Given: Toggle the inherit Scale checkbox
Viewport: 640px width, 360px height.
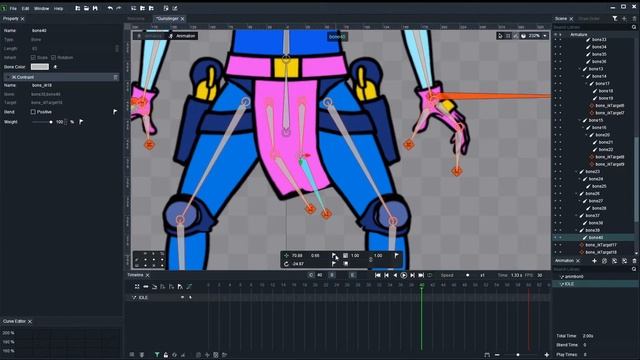Looking at the screenshot, I should (x=33, y=58).
